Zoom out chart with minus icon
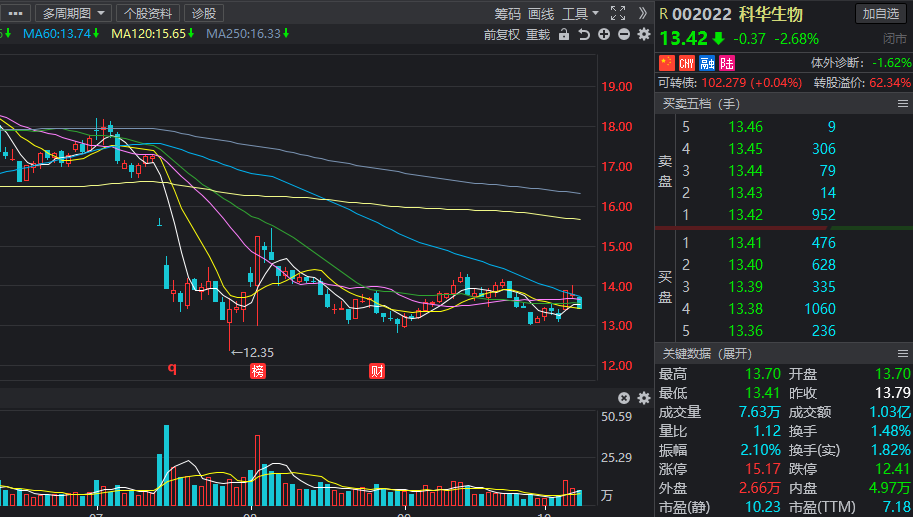913x517 pixels. [624, 34]
